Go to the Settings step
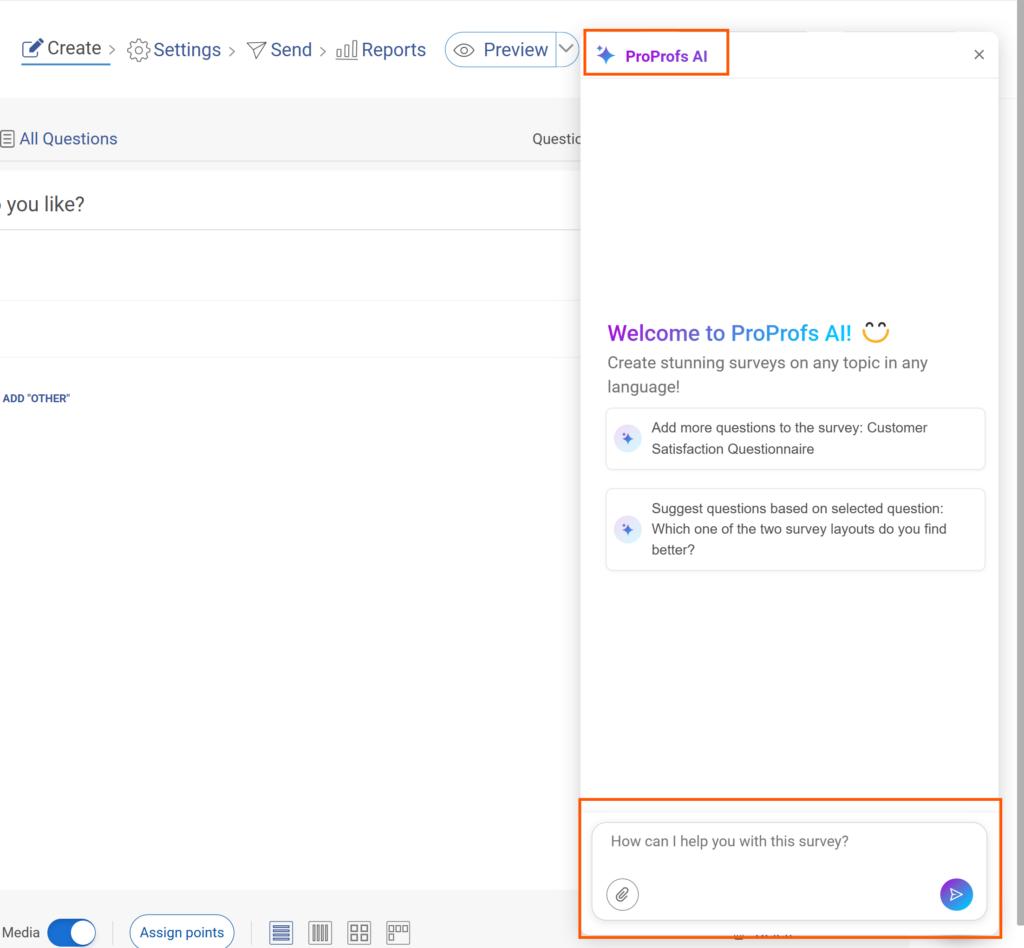The image size is (1024, 948). click(x=175, y=50)
